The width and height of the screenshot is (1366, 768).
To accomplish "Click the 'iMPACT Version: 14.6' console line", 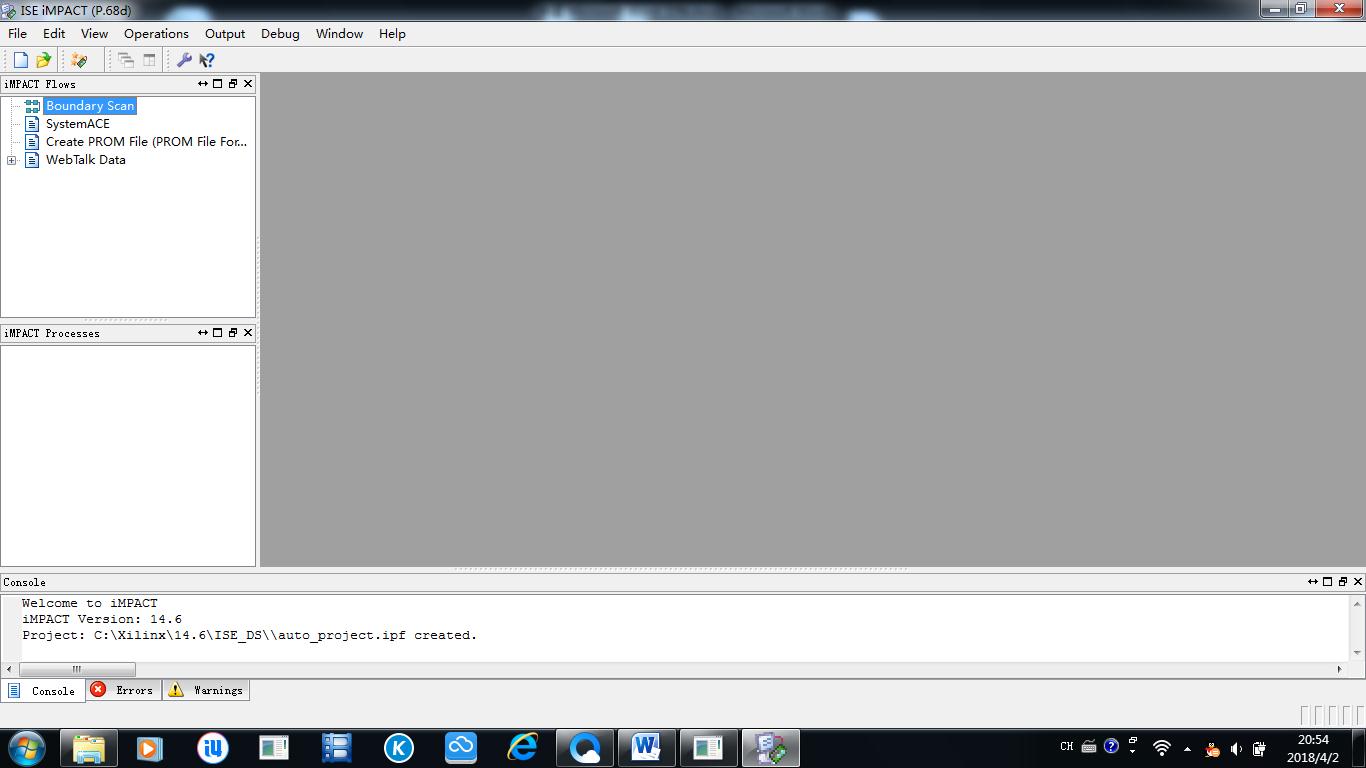I will pyautogui.click(x=101, y=619).
